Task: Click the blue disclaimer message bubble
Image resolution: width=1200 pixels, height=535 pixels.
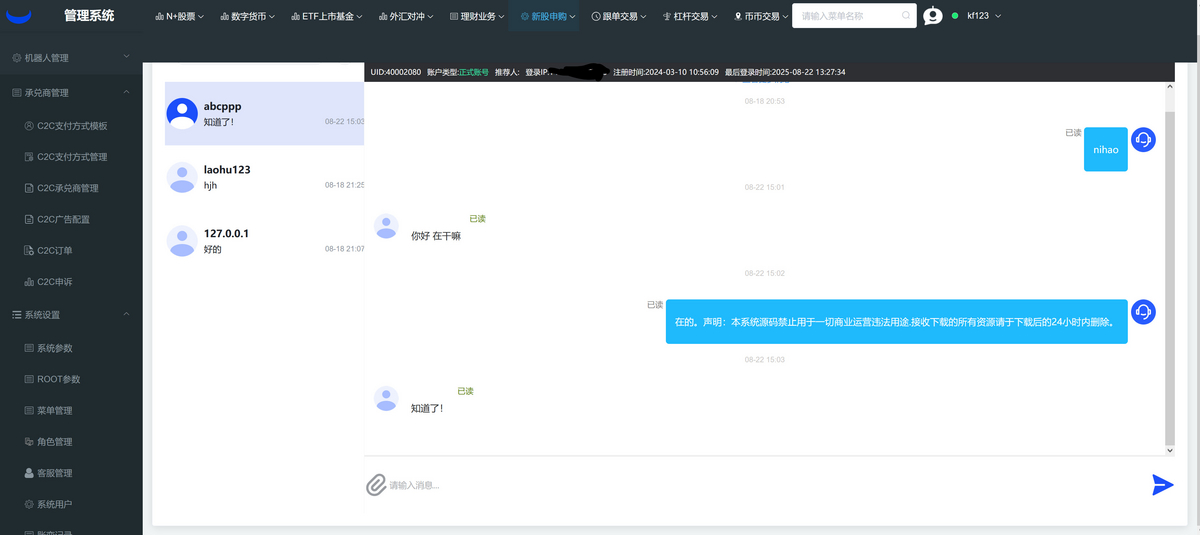Action: (x=897, y=322)
